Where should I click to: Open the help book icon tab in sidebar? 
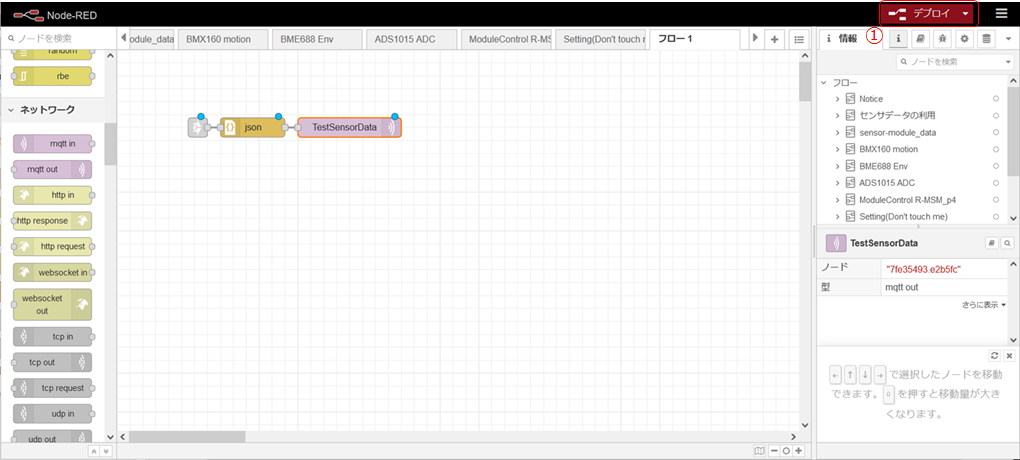click(x=921, y=39)
